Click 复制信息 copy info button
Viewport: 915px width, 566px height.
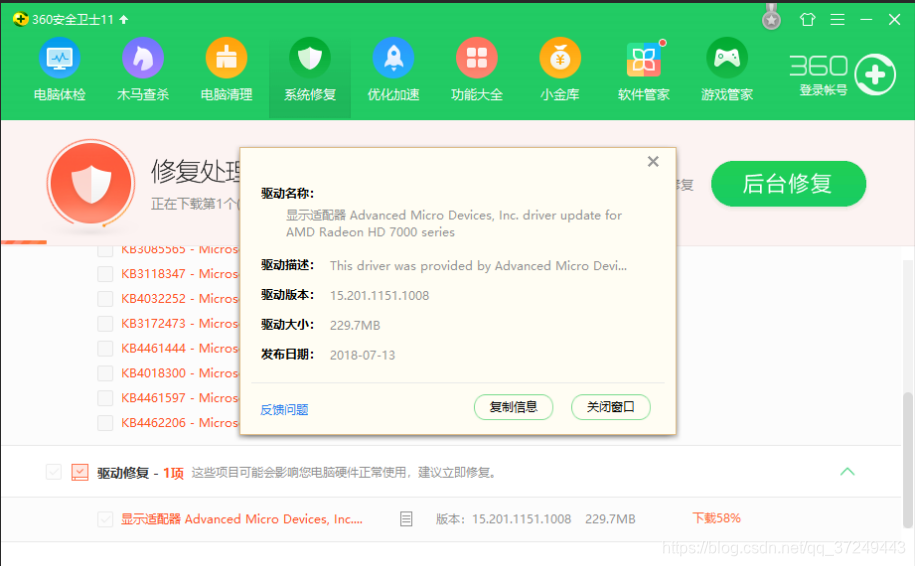[x=514, y=407]
